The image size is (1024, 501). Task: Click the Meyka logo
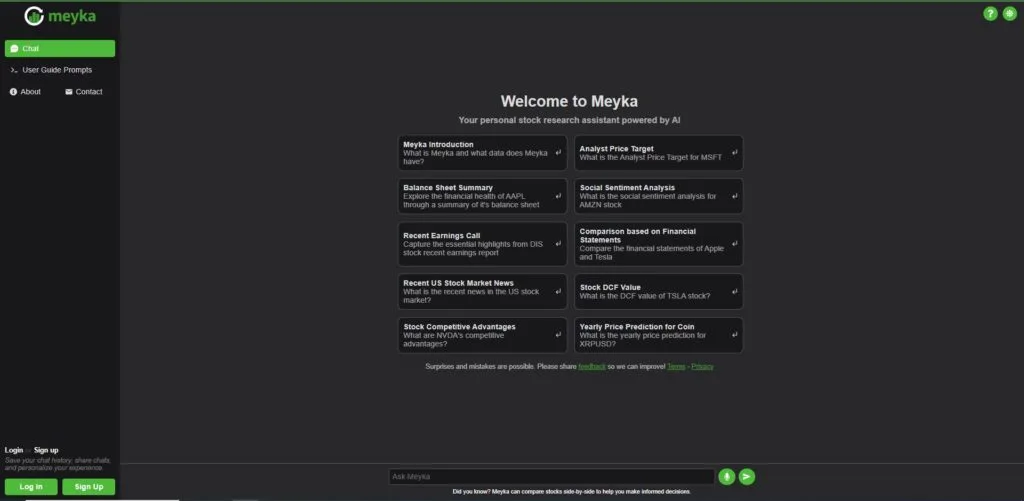point(59,16)
